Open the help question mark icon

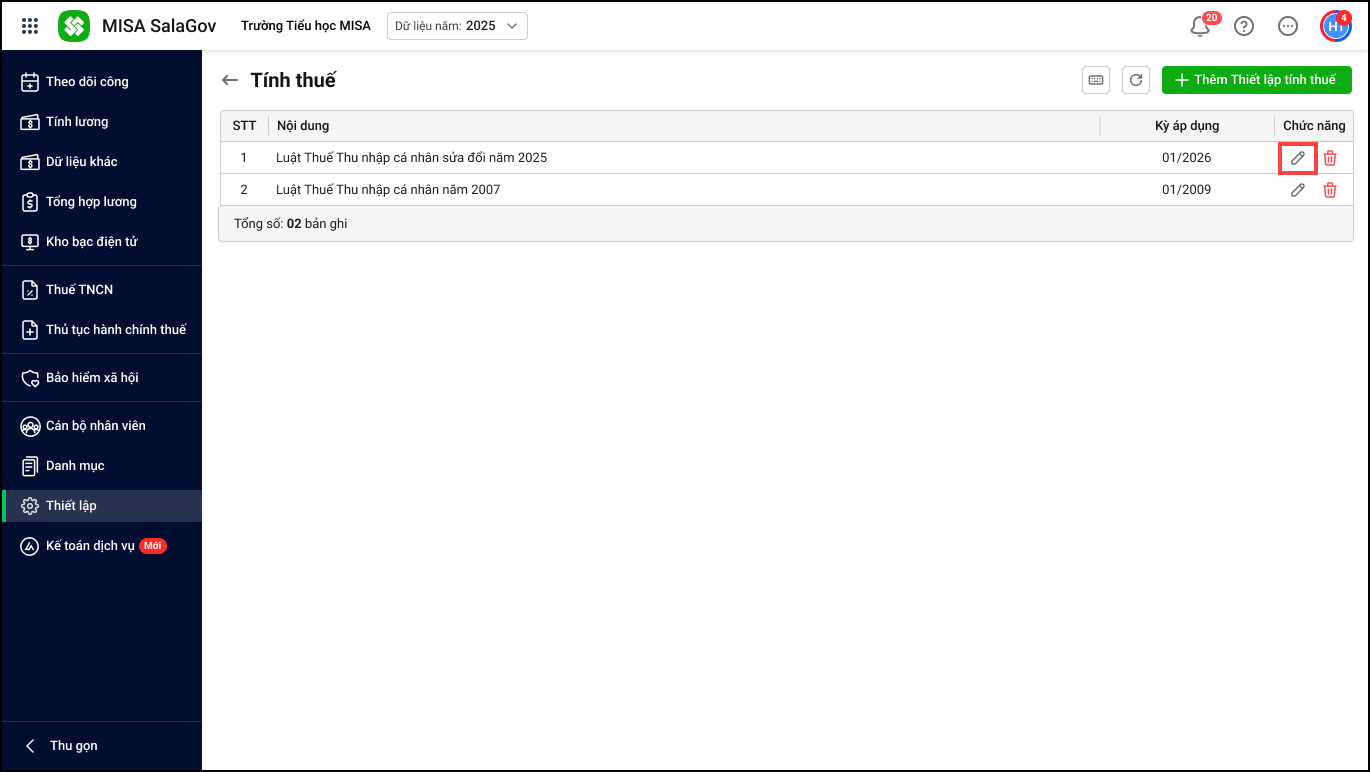pos(1244,27)
